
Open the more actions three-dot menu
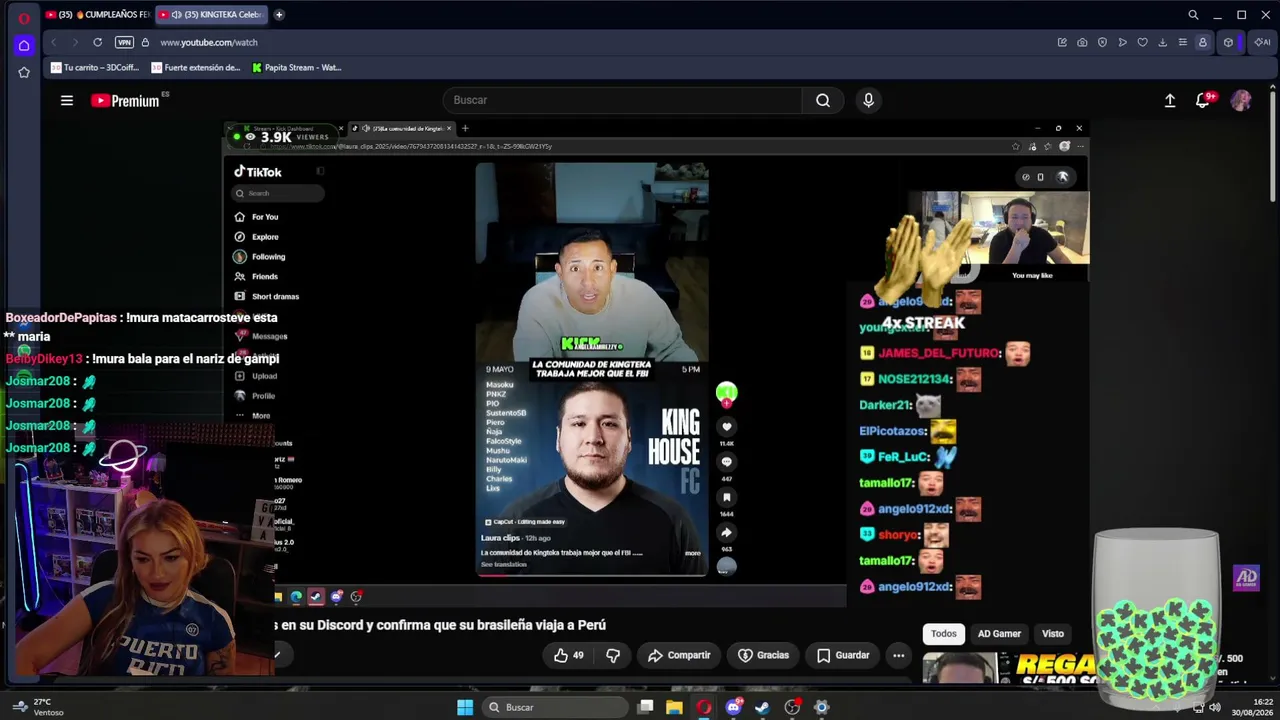(x=899, y=655)
